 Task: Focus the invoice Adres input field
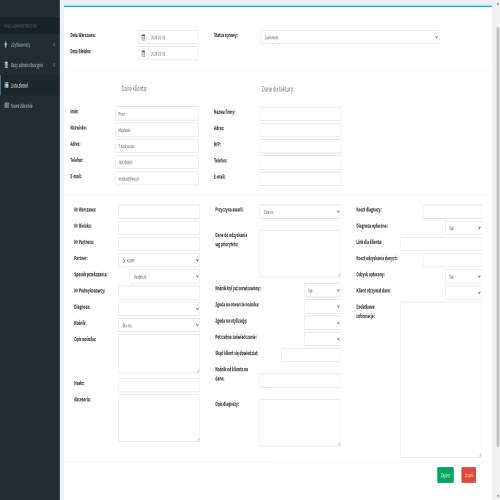(x=301, y=130)
